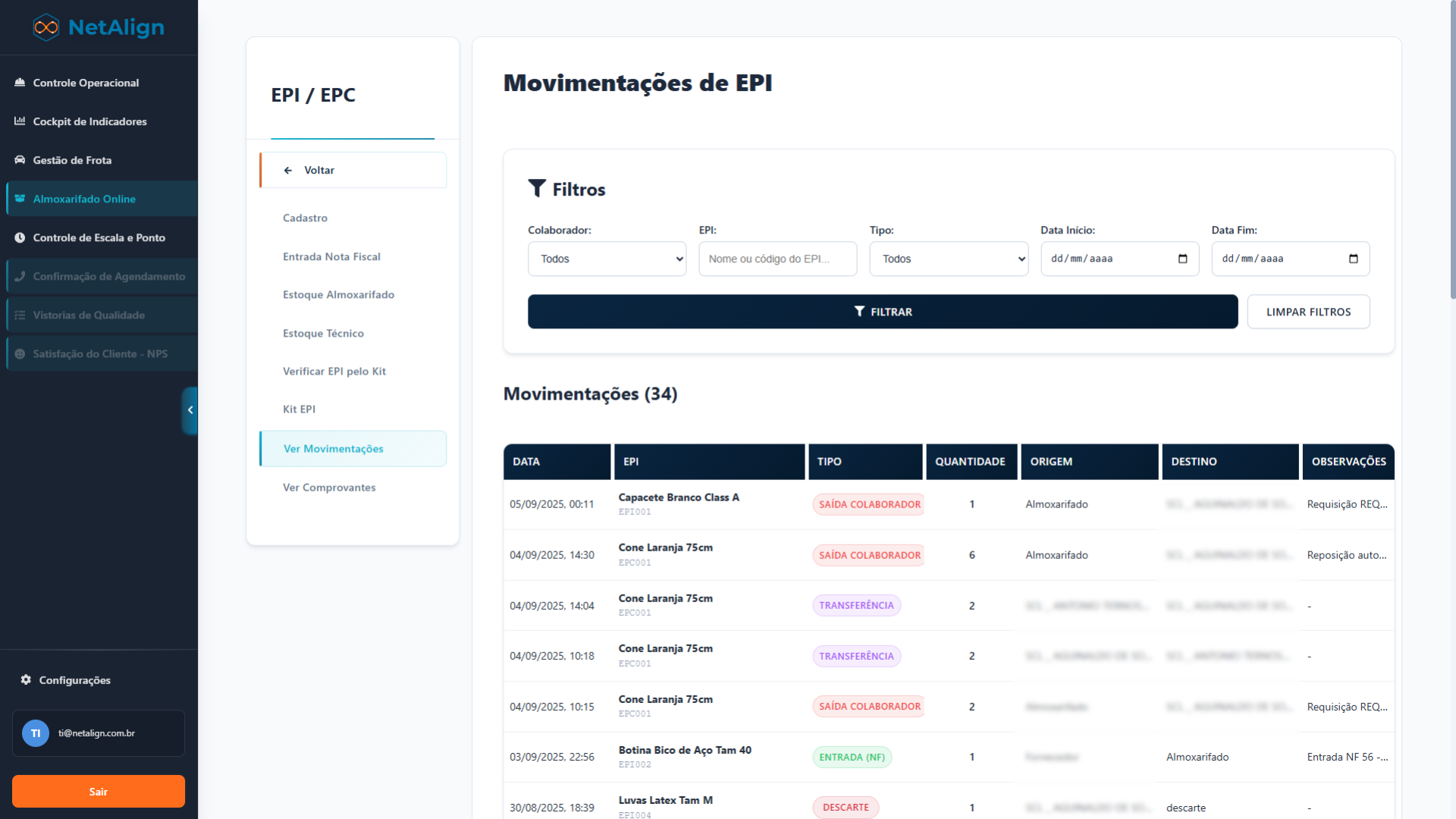Go to Ver Comprovantes section
Image resolution: width=1456 pixels, height=819 pixels.
[x=329, y=488]
